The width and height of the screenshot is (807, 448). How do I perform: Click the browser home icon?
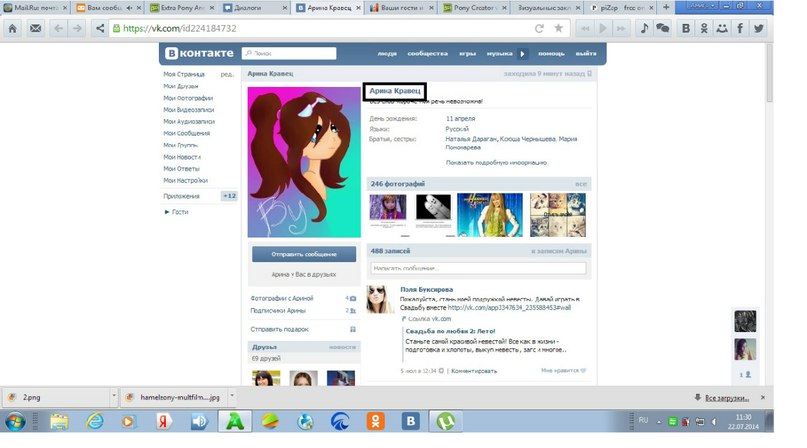tap(13, 29)
